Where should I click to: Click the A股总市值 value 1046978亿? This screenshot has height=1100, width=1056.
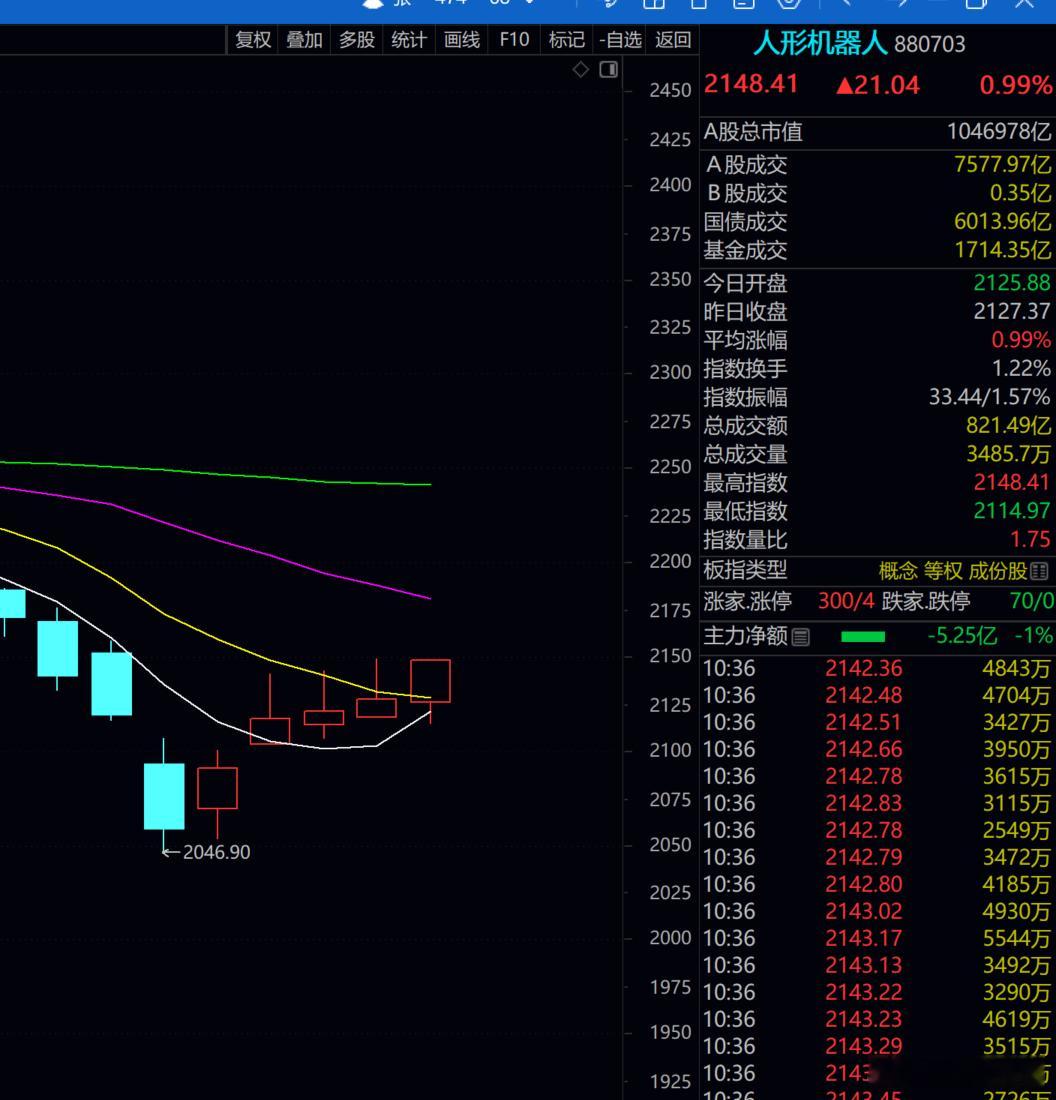tap(999, 131)
